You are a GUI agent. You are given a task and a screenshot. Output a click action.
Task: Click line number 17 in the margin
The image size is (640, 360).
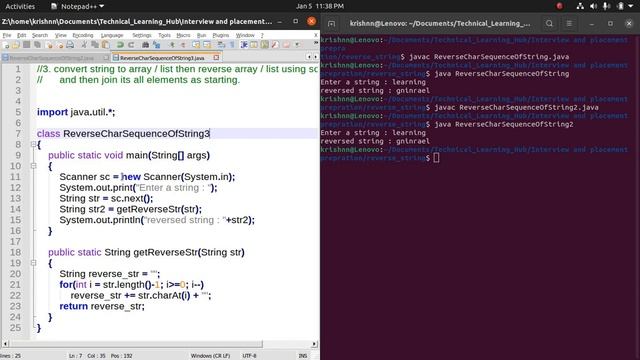[15, 242]
